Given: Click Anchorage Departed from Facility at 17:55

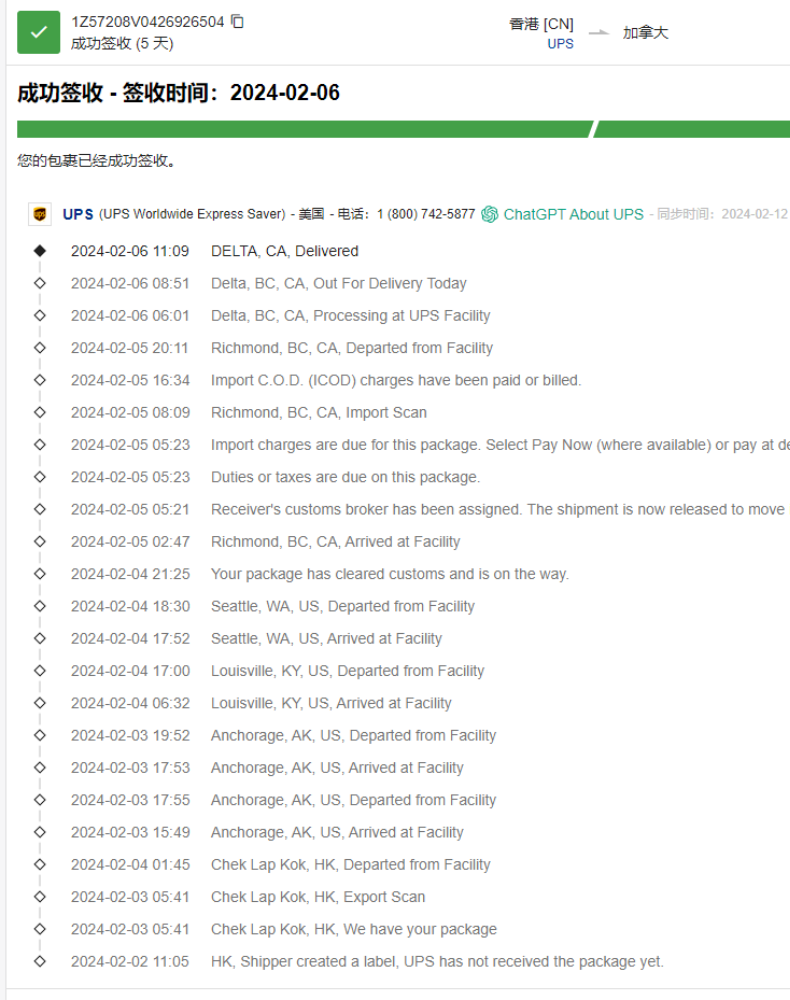Looking at the screenshot, I should (x=353, y=800).
